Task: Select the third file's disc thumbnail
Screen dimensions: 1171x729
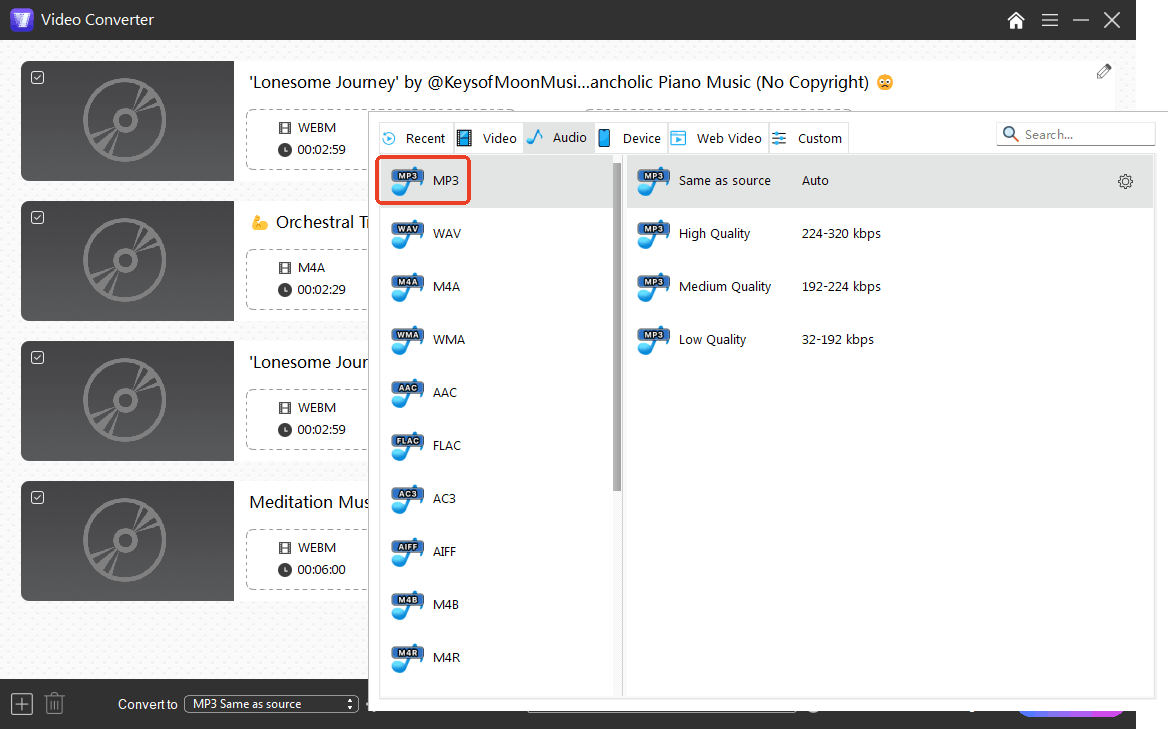Action: click(127, 401)
